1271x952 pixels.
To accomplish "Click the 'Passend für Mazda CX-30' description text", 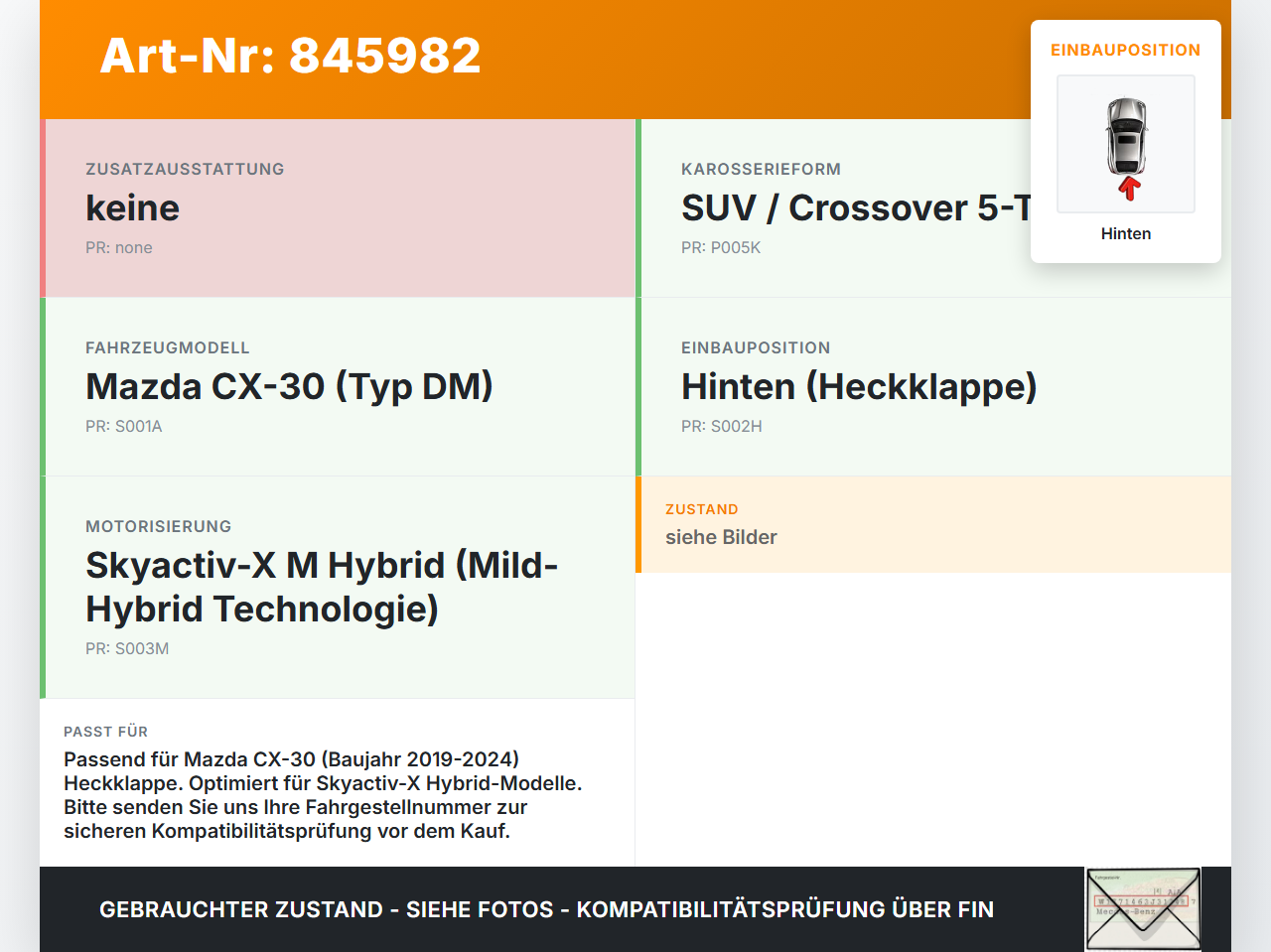I will (323, 795).
